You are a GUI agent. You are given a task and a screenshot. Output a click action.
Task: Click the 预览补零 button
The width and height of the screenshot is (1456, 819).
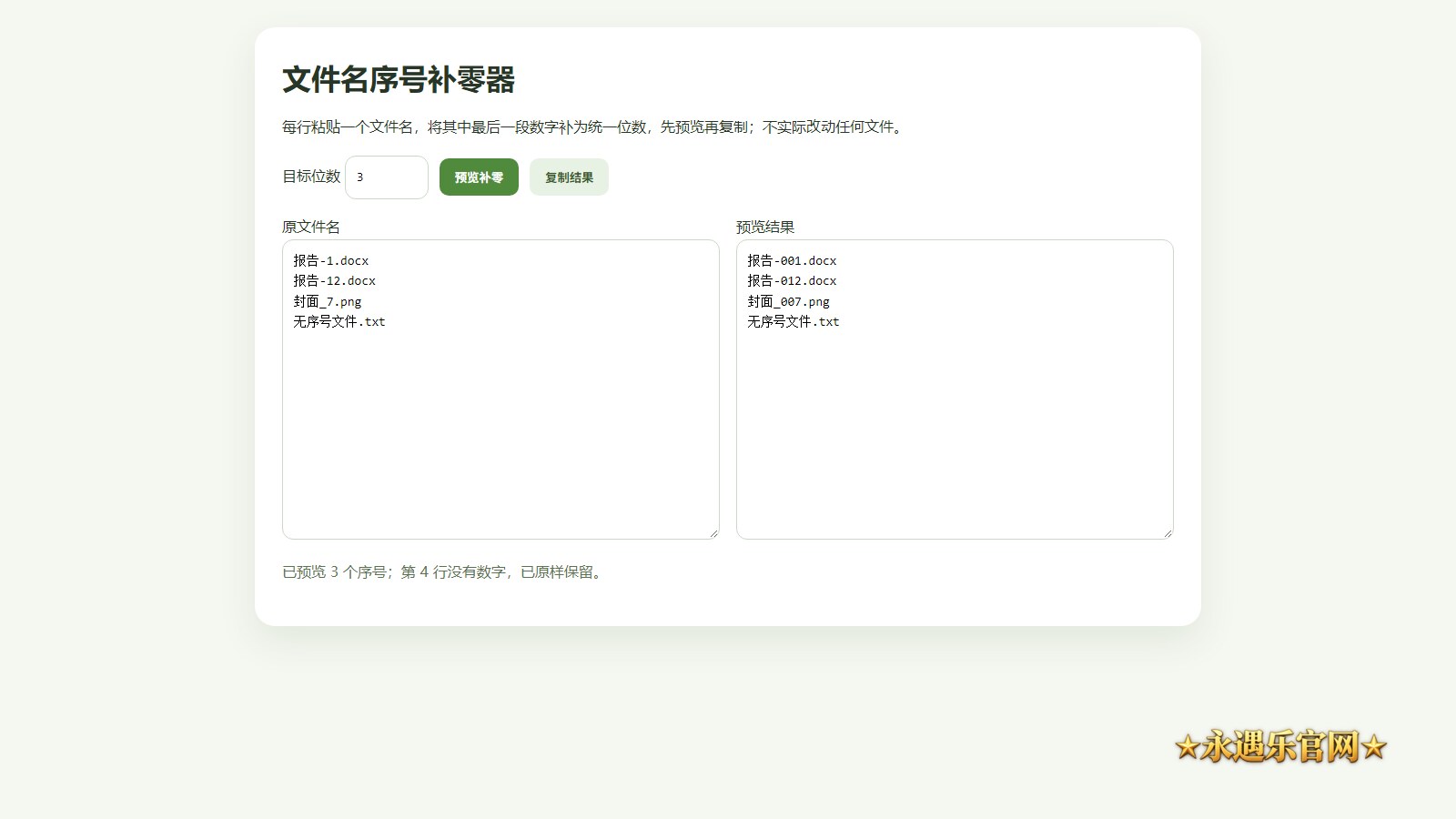coord(479,177)
